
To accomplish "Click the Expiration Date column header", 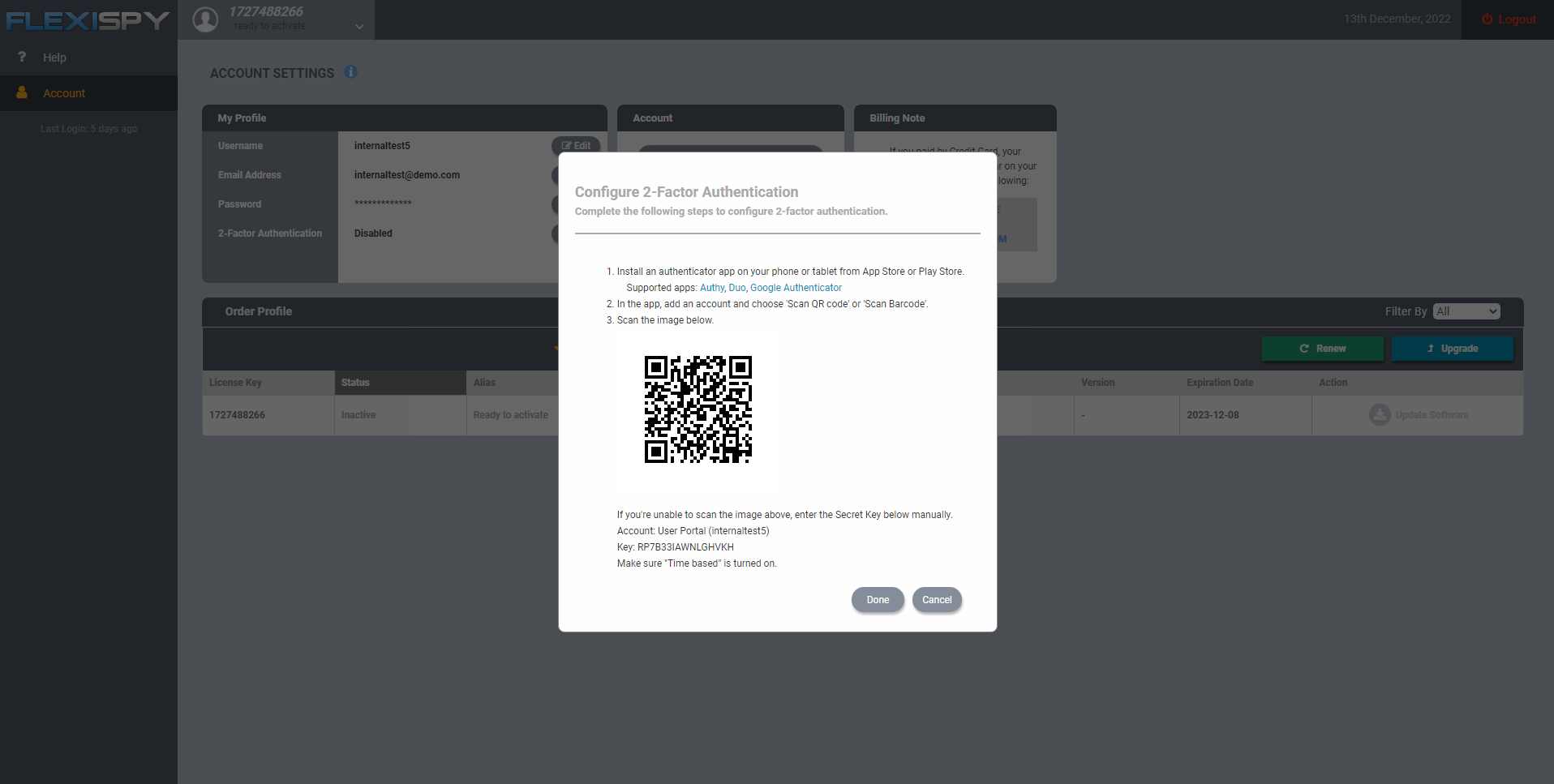I will [1245, 383].
